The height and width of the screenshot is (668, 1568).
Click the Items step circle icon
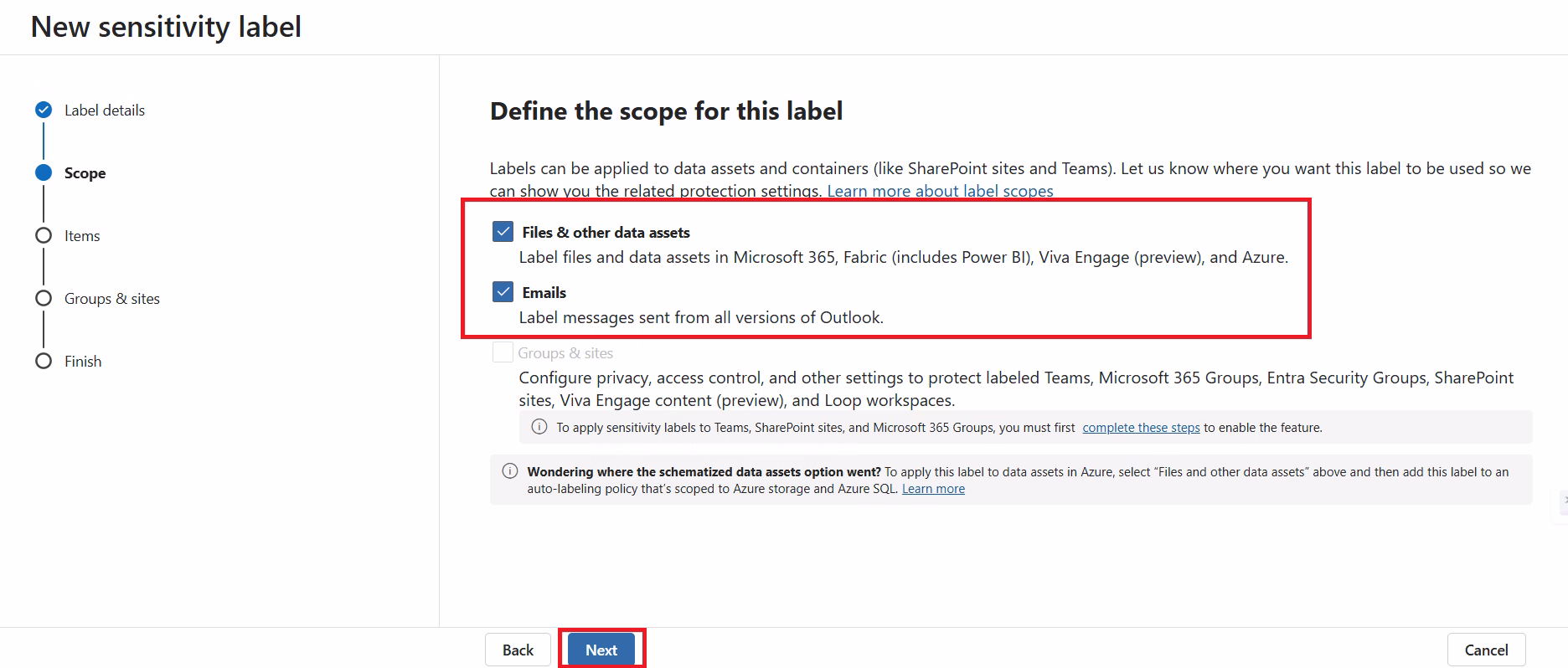[x=44, y=235]
